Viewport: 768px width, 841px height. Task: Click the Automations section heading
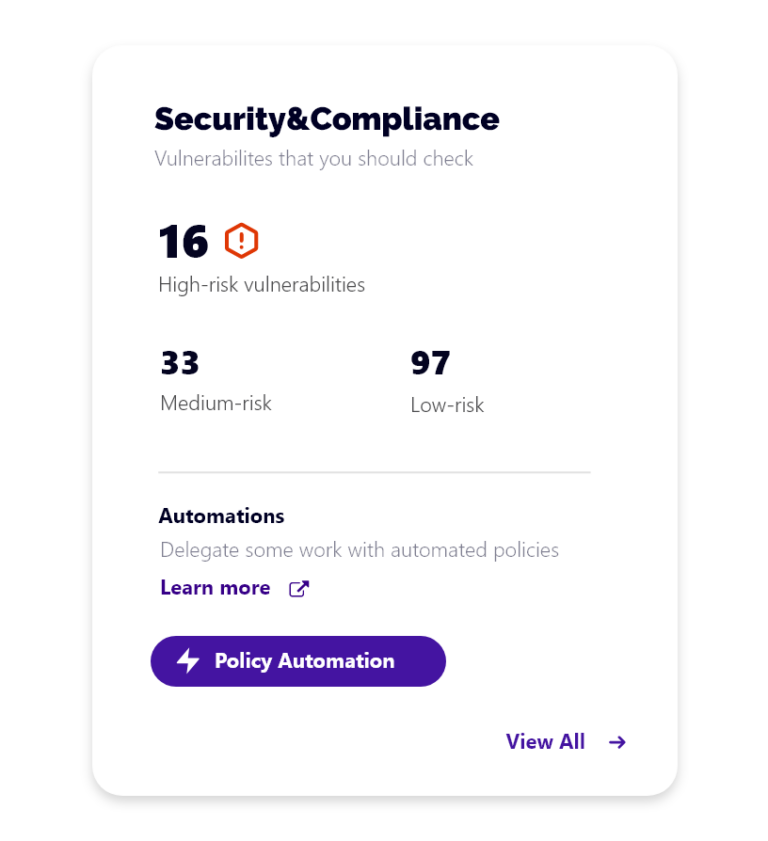[x=221, y=516]
